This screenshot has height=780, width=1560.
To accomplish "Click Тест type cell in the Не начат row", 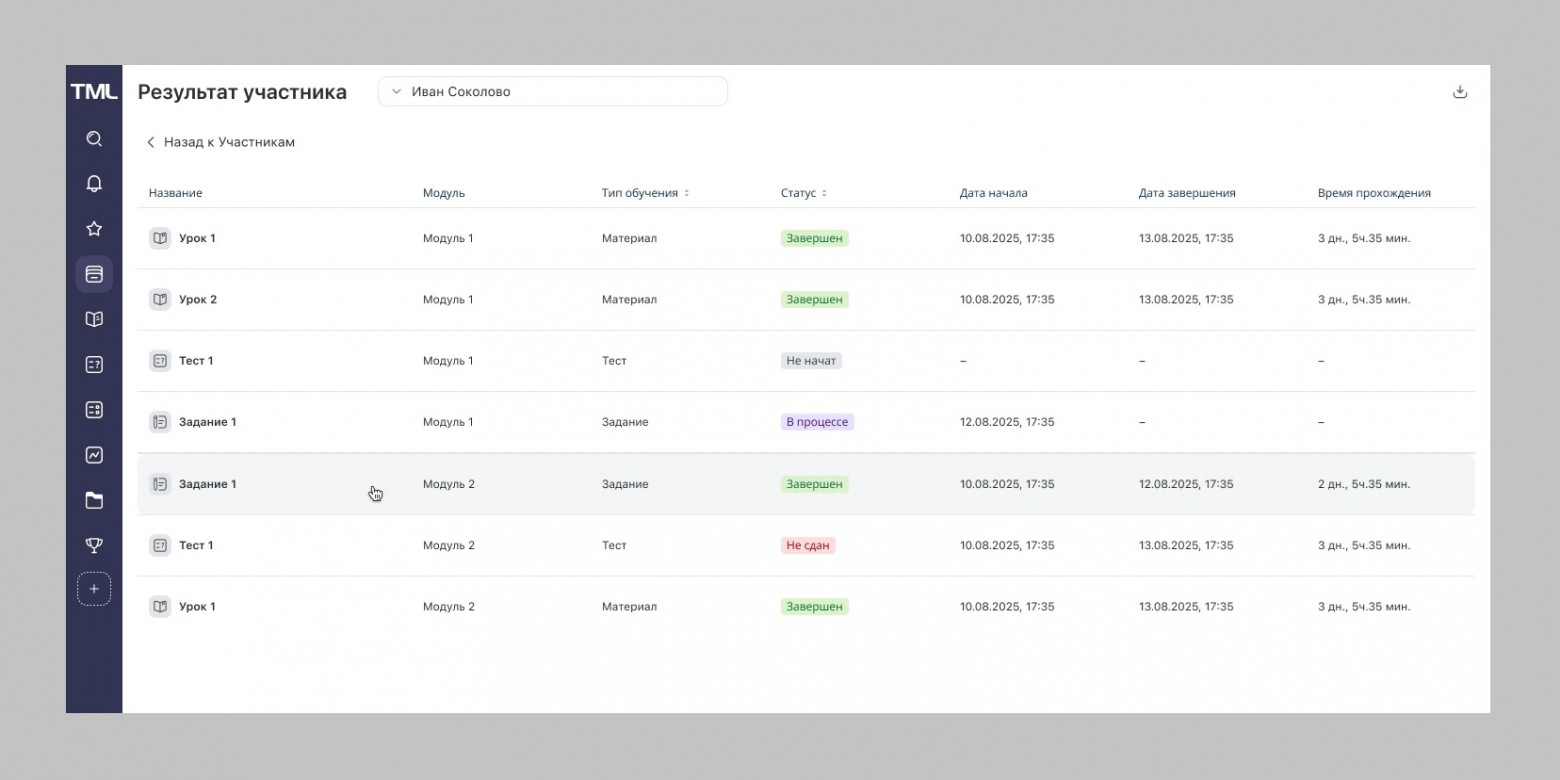I will pos(614,360).
